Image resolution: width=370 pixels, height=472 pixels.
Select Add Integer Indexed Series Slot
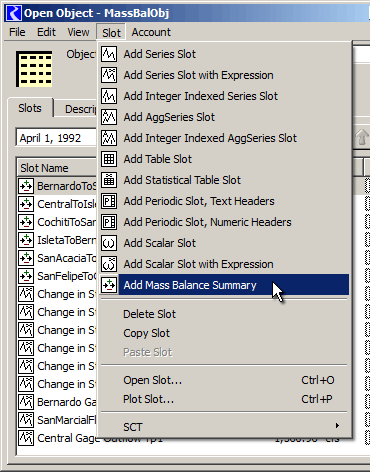[225, 96]
